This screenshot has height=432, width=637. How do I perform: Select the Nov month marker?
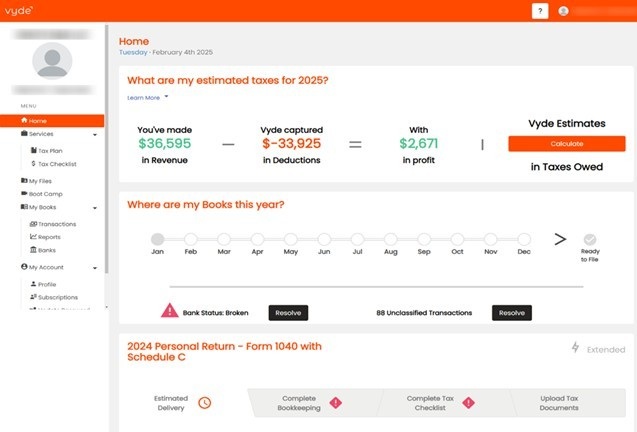491,239
